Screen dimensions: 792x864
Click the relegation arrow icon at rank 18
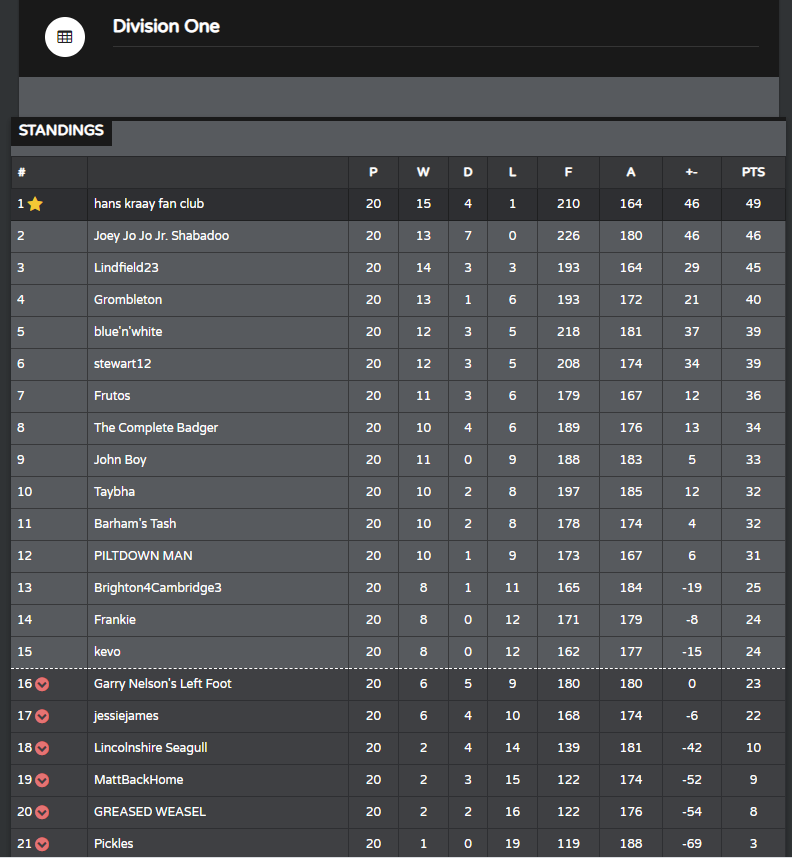[42, 748]
